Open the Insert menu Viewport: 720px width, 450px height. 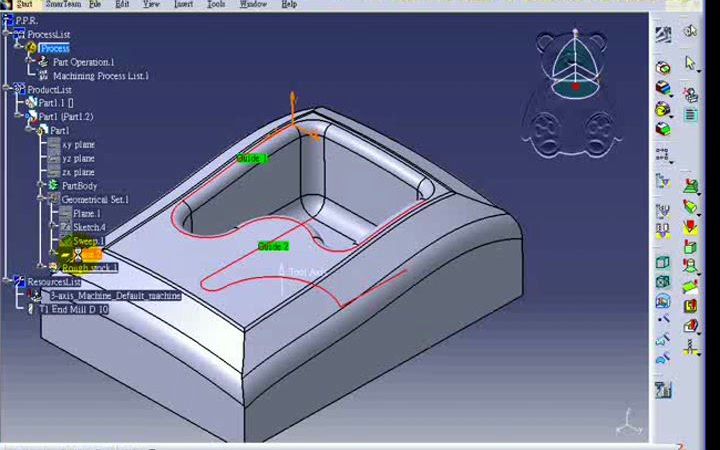coord(183,4)
